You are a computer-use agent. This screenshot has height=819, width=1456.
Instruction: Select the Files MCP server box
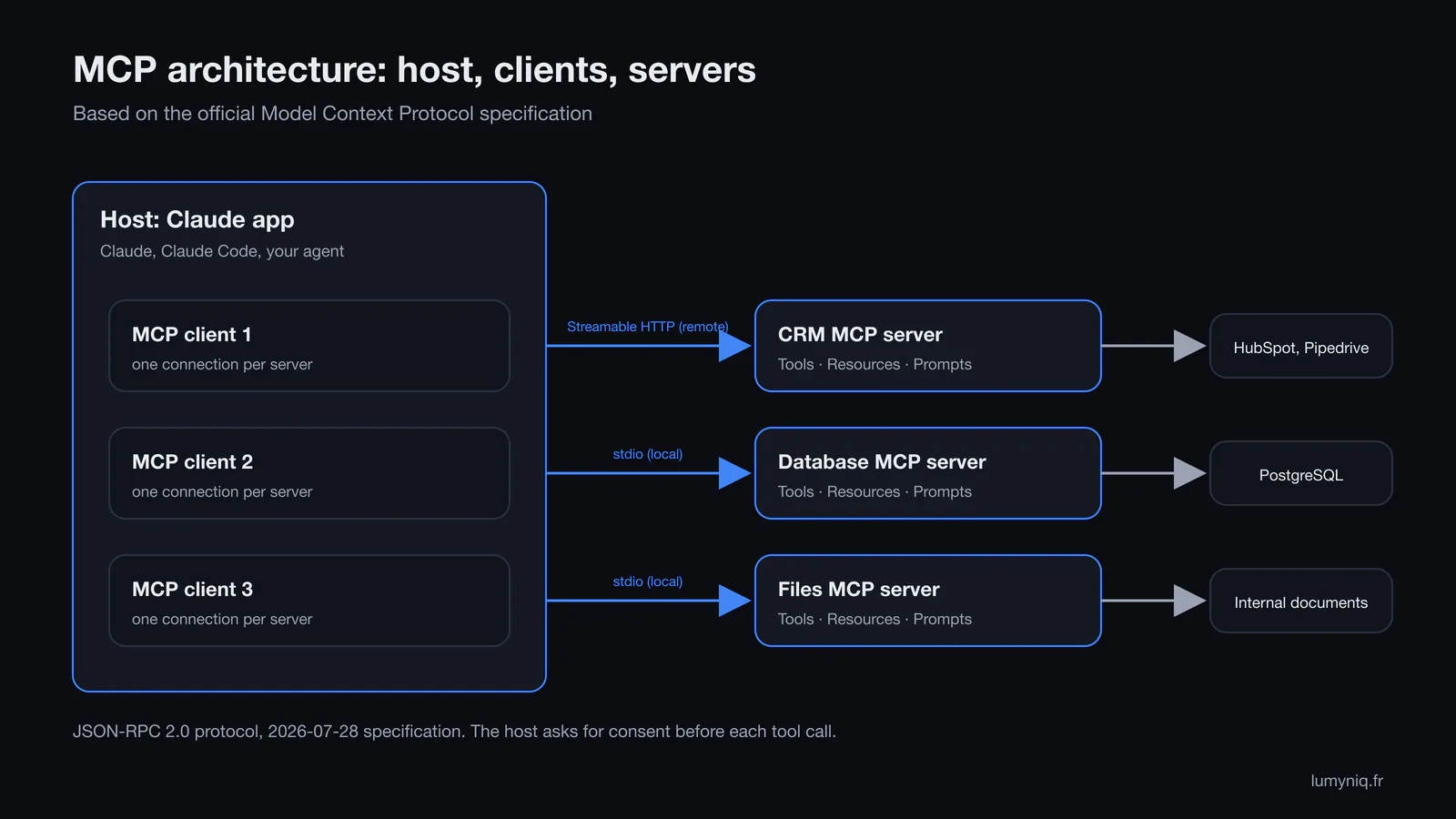pyautogui.click(x=928, y=601)
